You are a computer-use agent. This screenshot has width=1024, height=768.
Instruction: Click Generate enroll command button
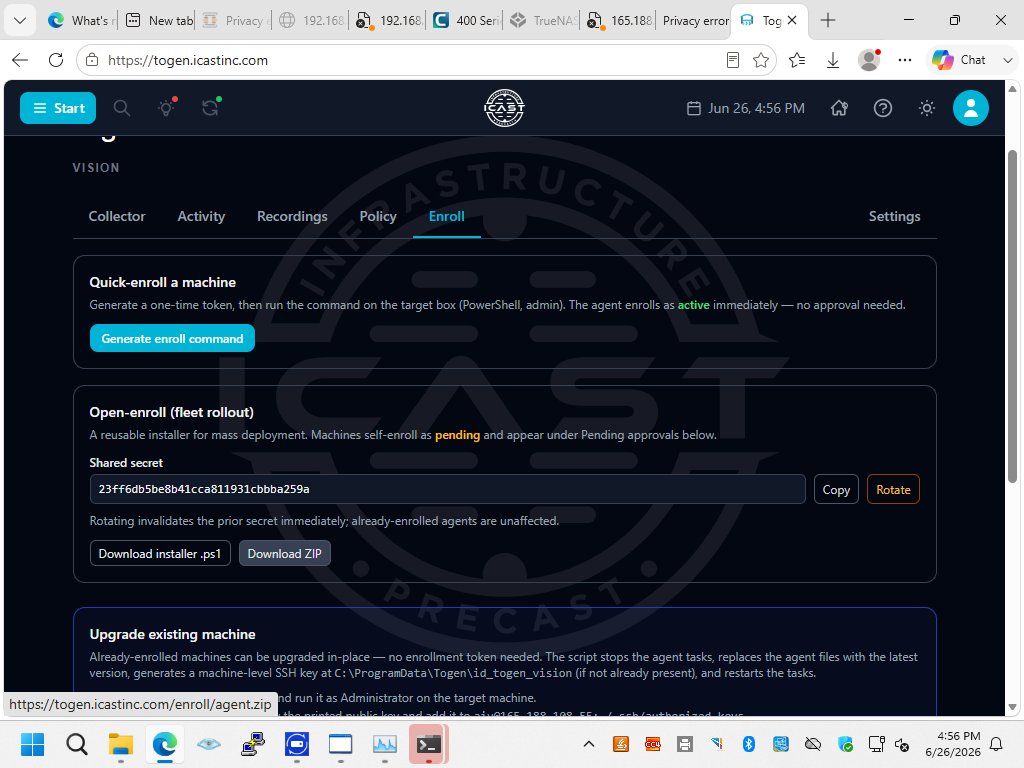click(x=172, y=338)
